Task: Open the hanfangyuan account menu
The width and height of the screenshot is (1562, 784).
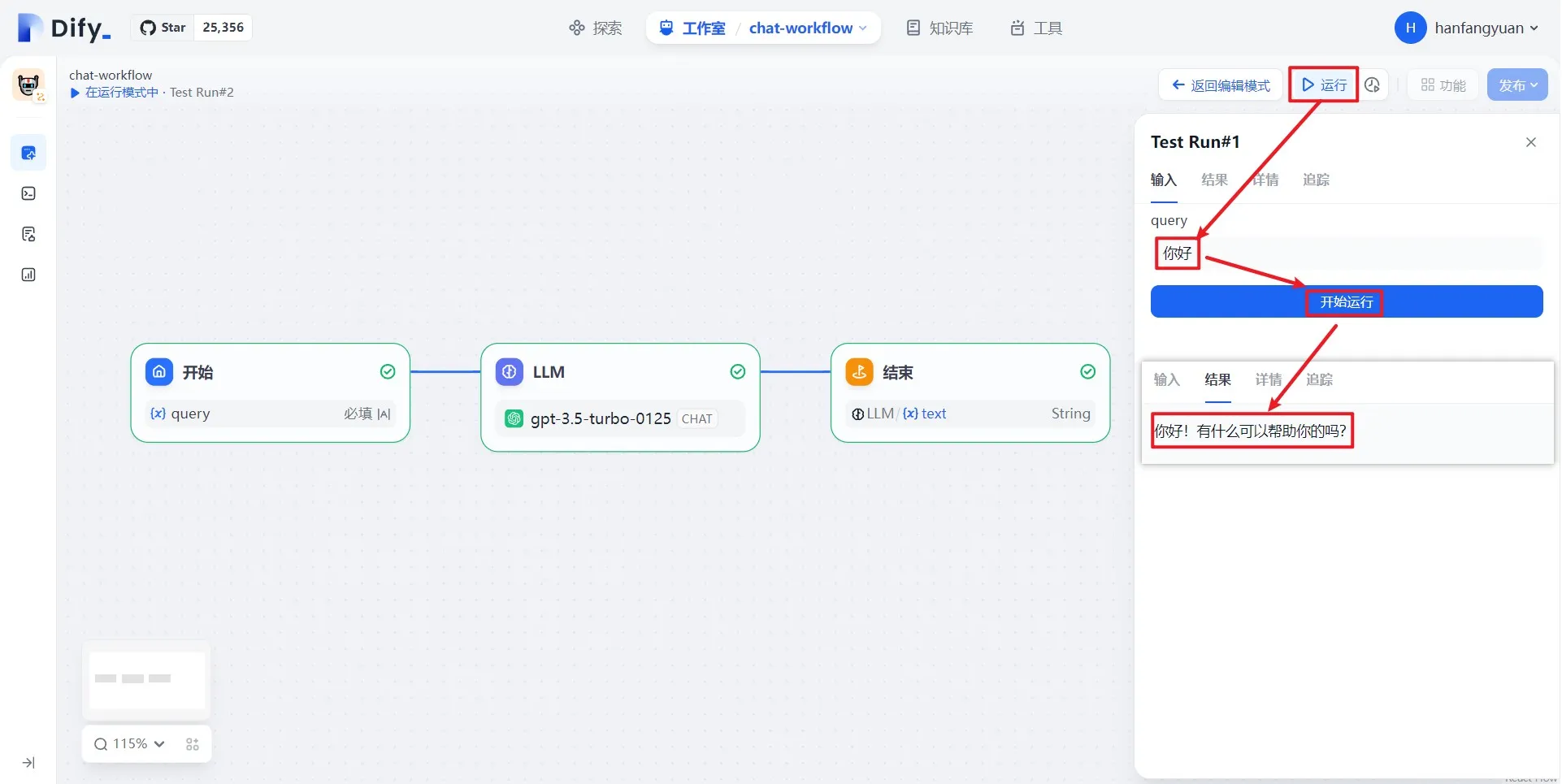Action: point(1467,28)
